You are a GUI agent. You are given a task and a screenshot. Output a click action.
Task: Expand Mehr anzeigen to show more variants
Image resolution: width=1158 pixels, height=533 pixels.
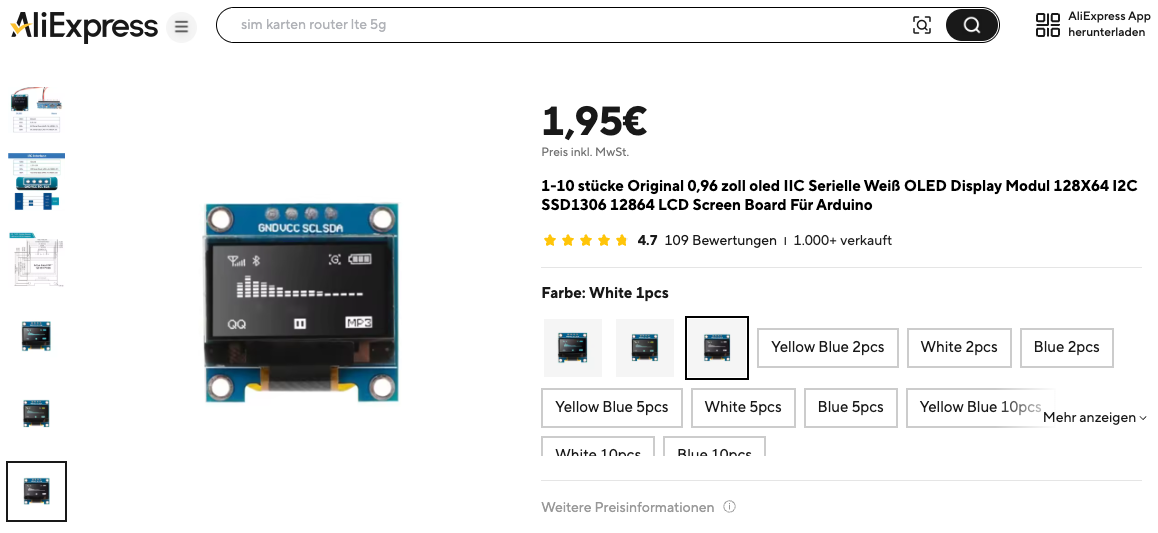(1095, 417)
